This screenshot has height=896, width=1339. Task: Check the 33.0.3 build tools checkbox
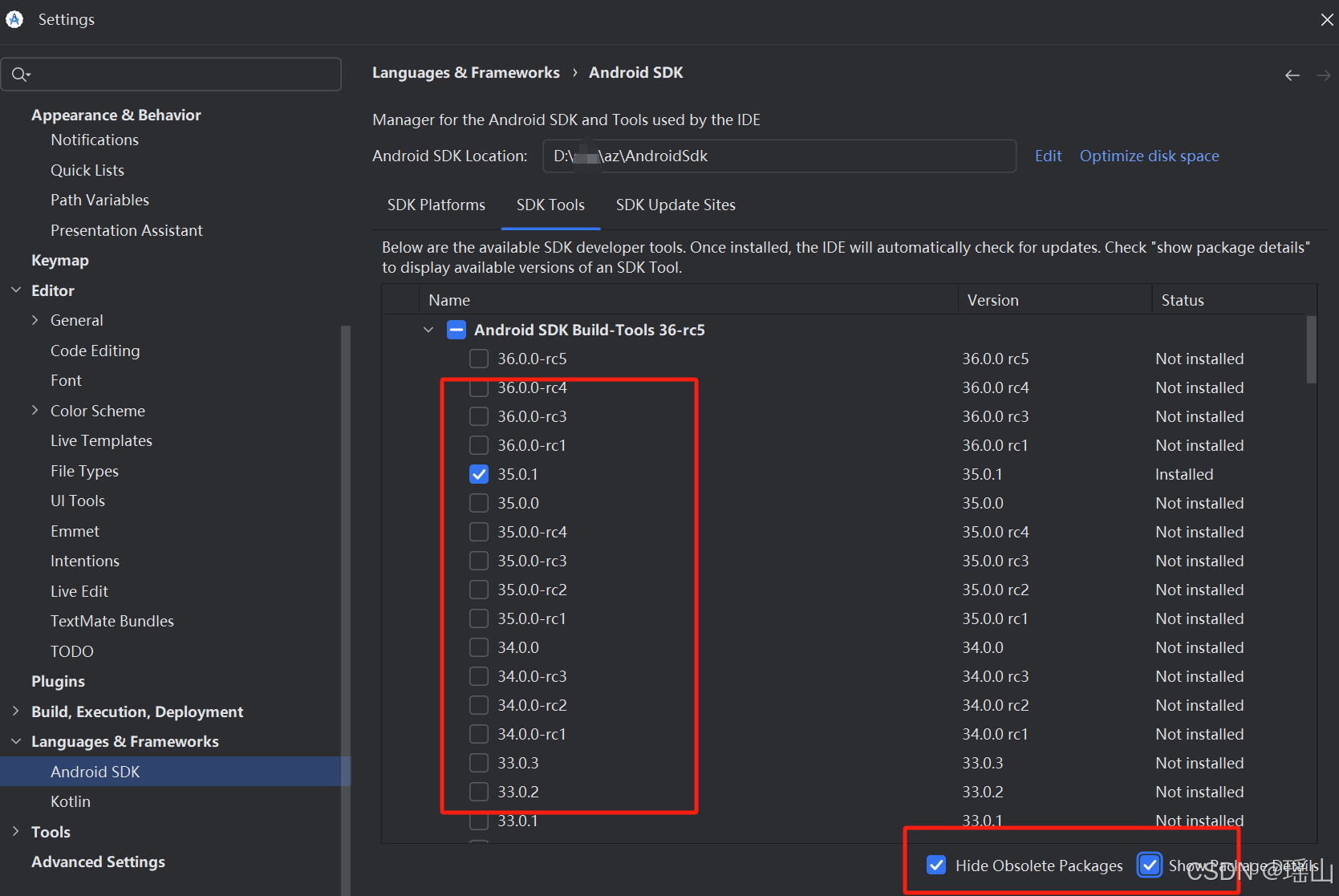[x=479, y=763]
